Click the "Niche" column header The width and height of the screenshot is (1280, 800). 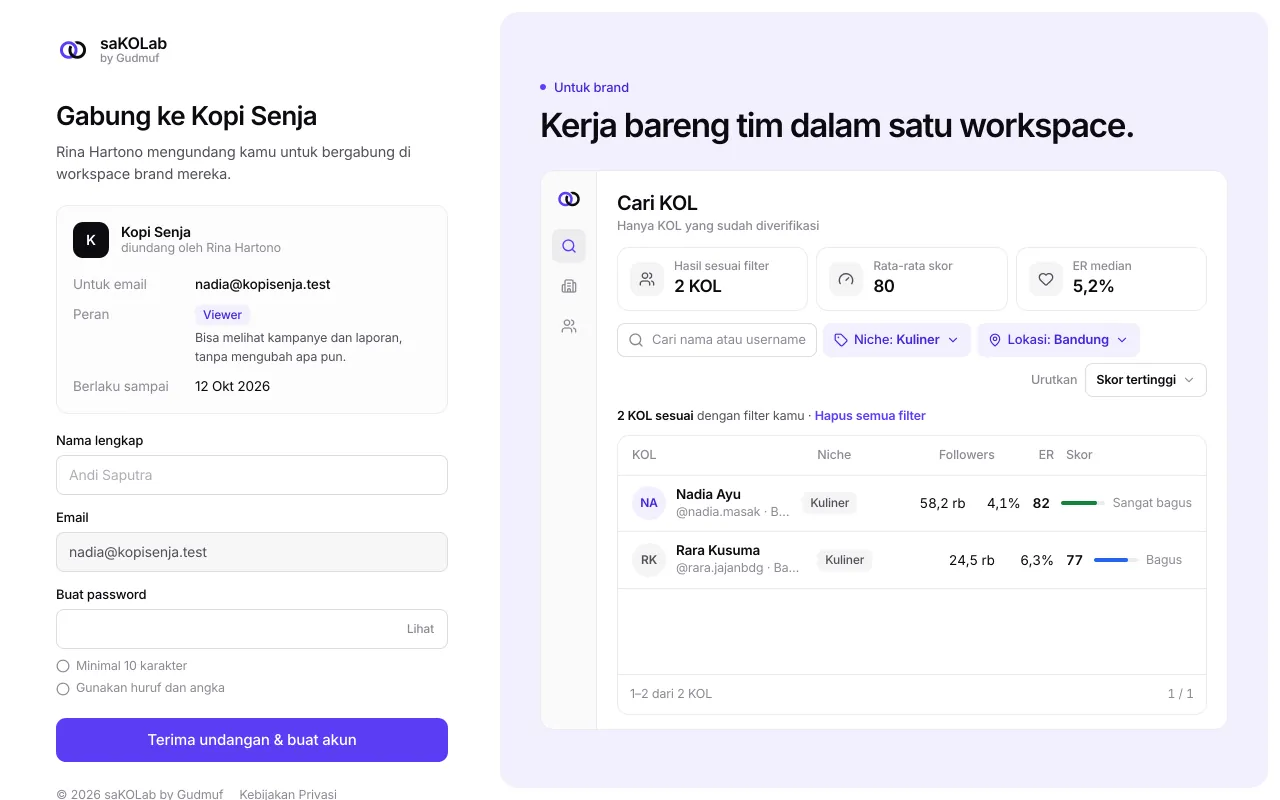point(834,455)
